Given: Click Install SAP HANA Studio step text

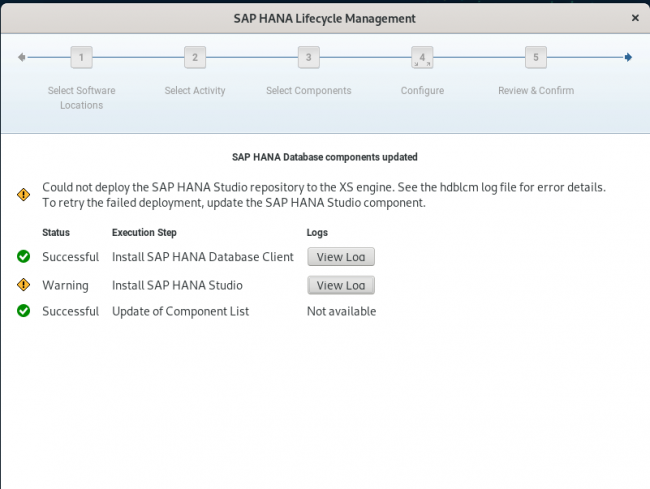Looking at the screenshot, I should coord(177,285).
